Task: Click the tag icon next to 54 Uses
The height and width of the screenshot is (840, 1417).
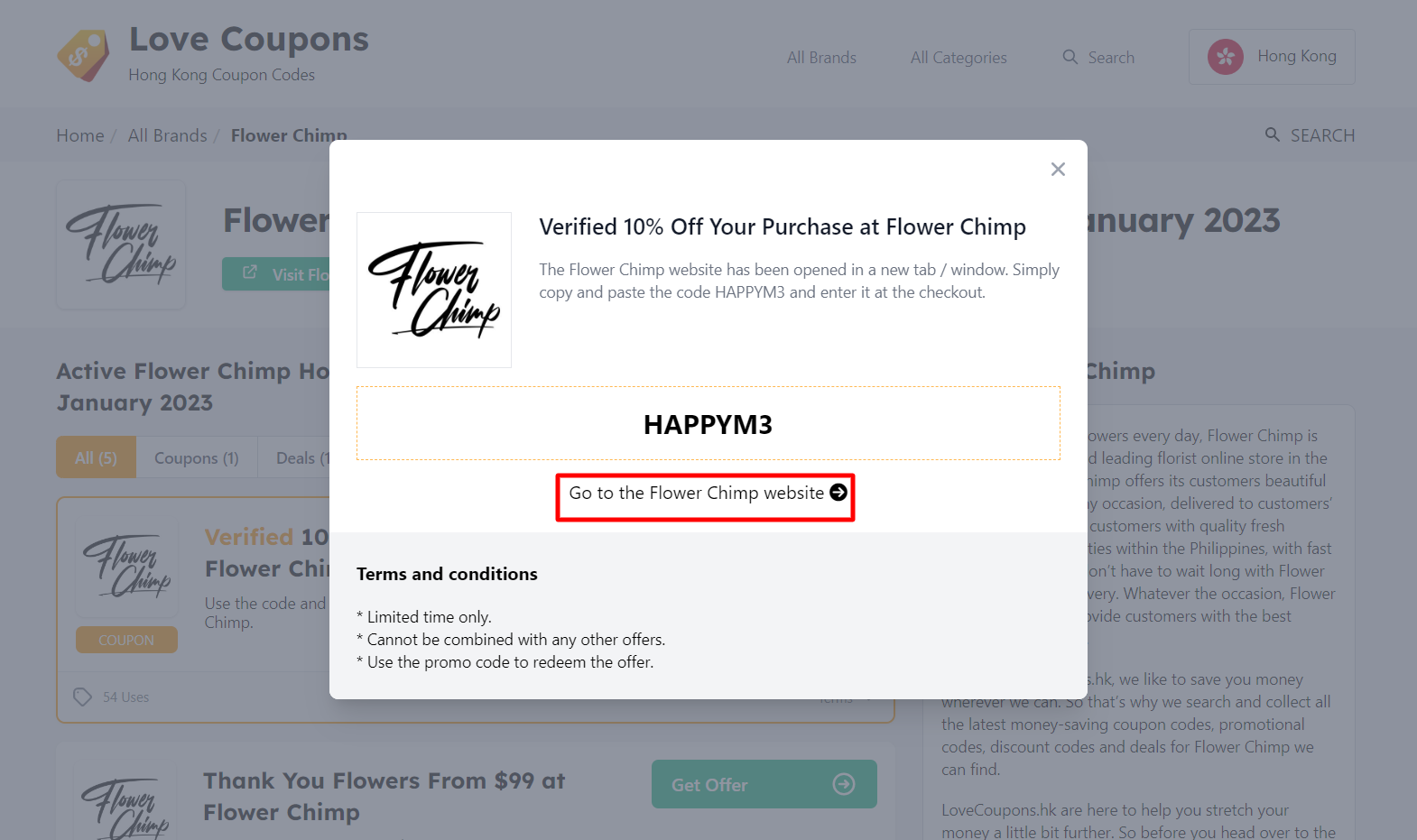Action: (x=82, y=697)
